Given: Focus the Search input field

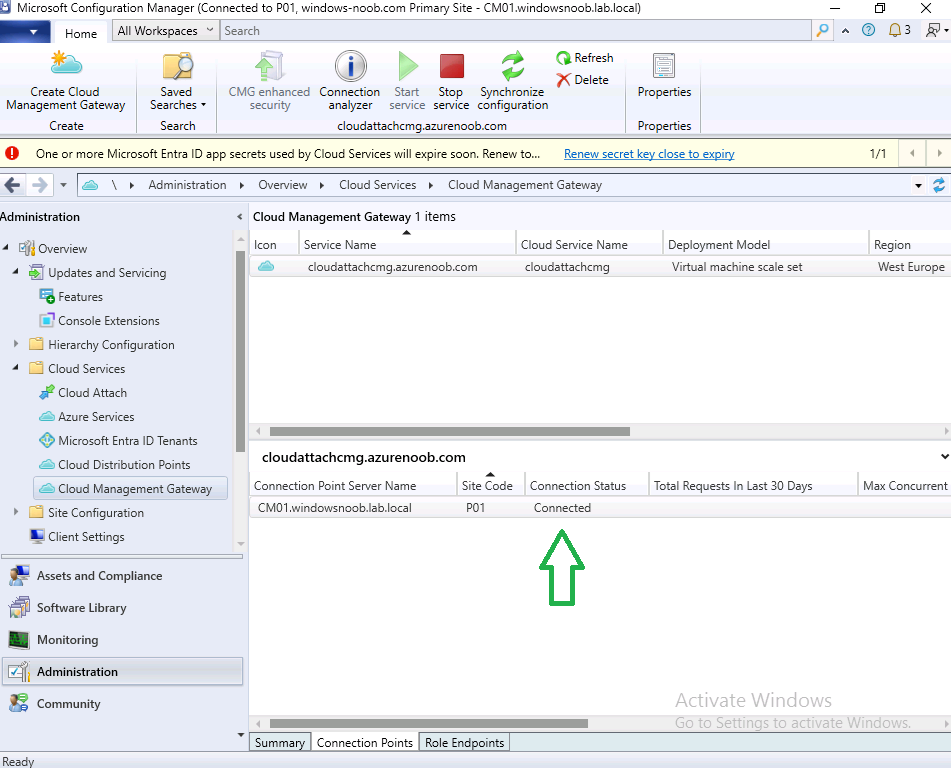Looking at the screenshot, I should tap(516, 30).
